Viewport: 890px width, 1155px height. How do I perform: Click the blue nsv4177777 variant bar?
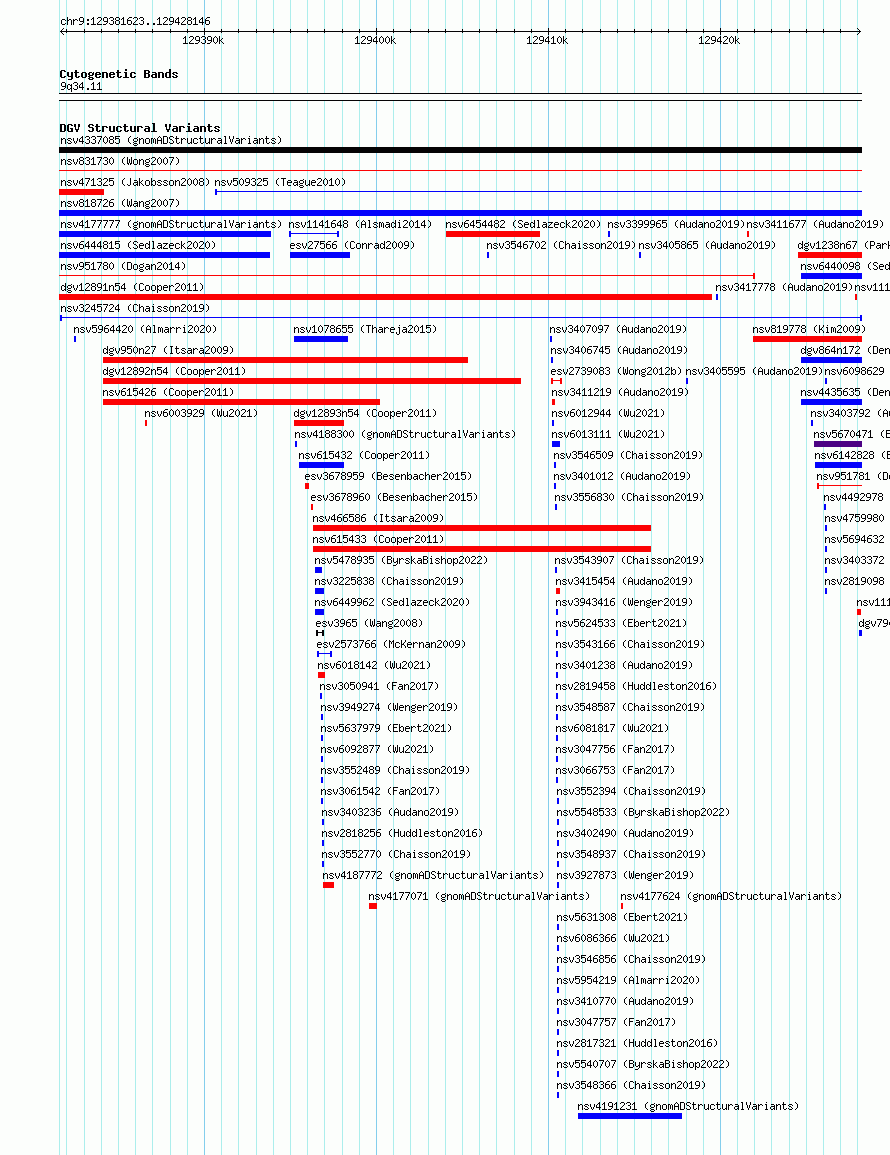click(165, 234)
